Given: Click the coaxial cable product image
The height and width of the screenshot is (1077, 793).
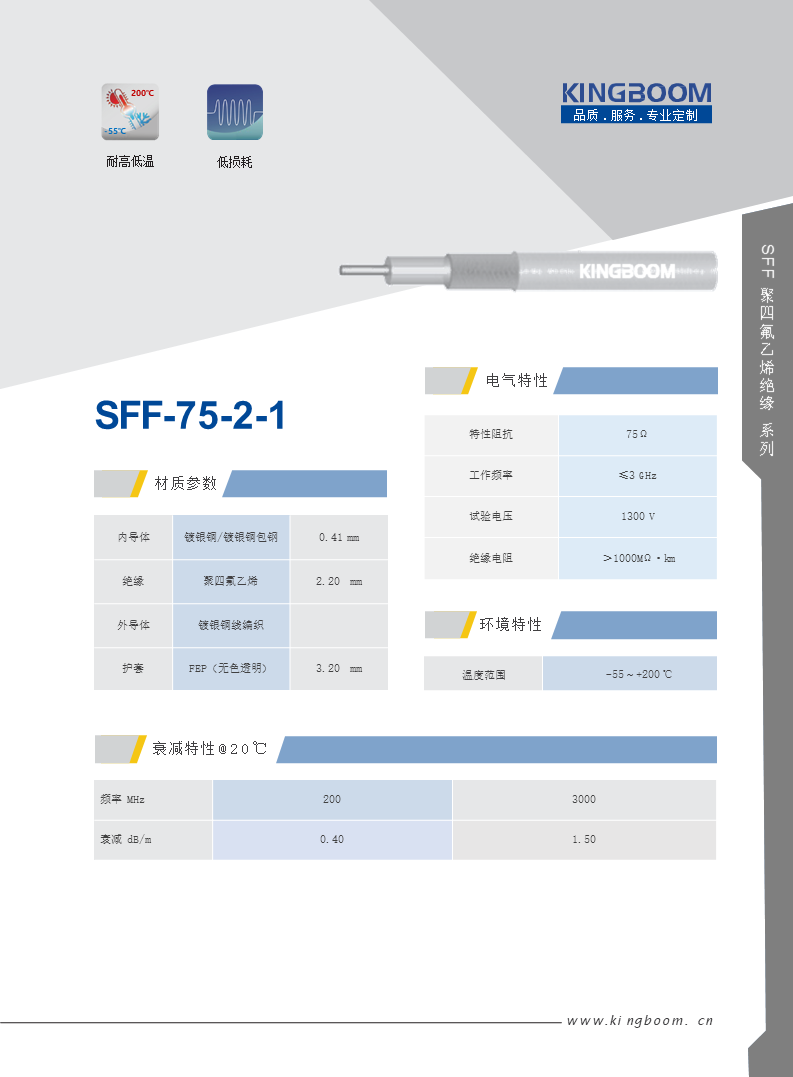Looking at the screenshot, I should (529, 271).
